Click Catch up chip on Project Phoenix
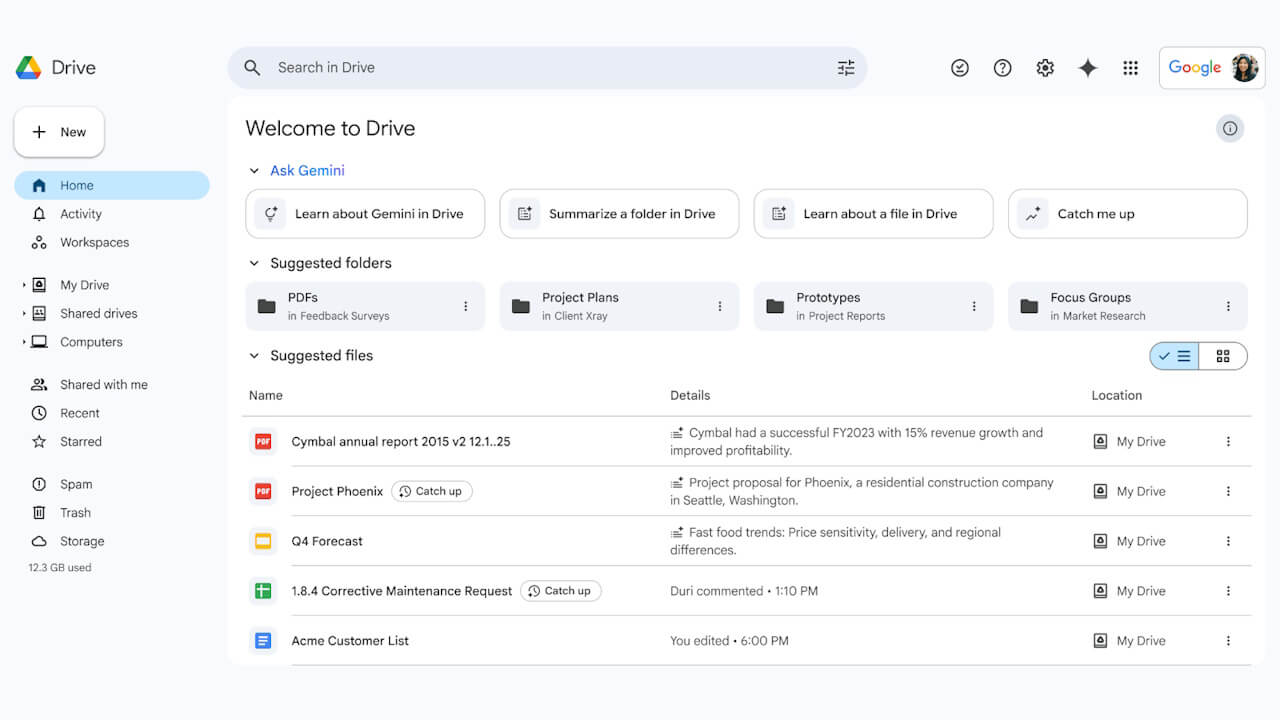1280x720 pixels. 431,491
